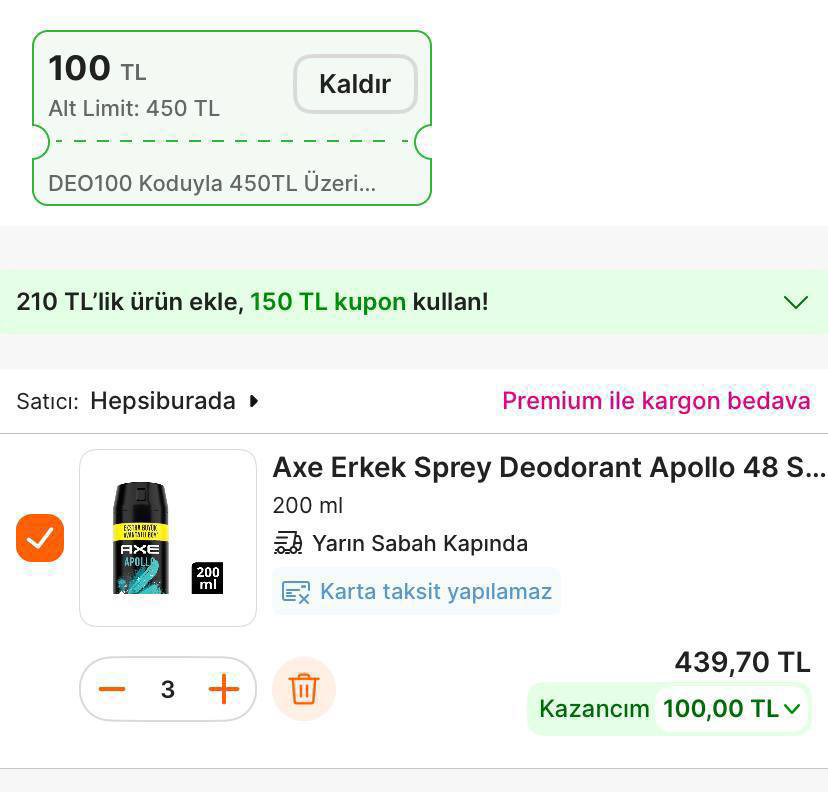Open the Premium ile kargon bedava offer
The width and height of the screenshot is (828, 792).
coord(656,401)
